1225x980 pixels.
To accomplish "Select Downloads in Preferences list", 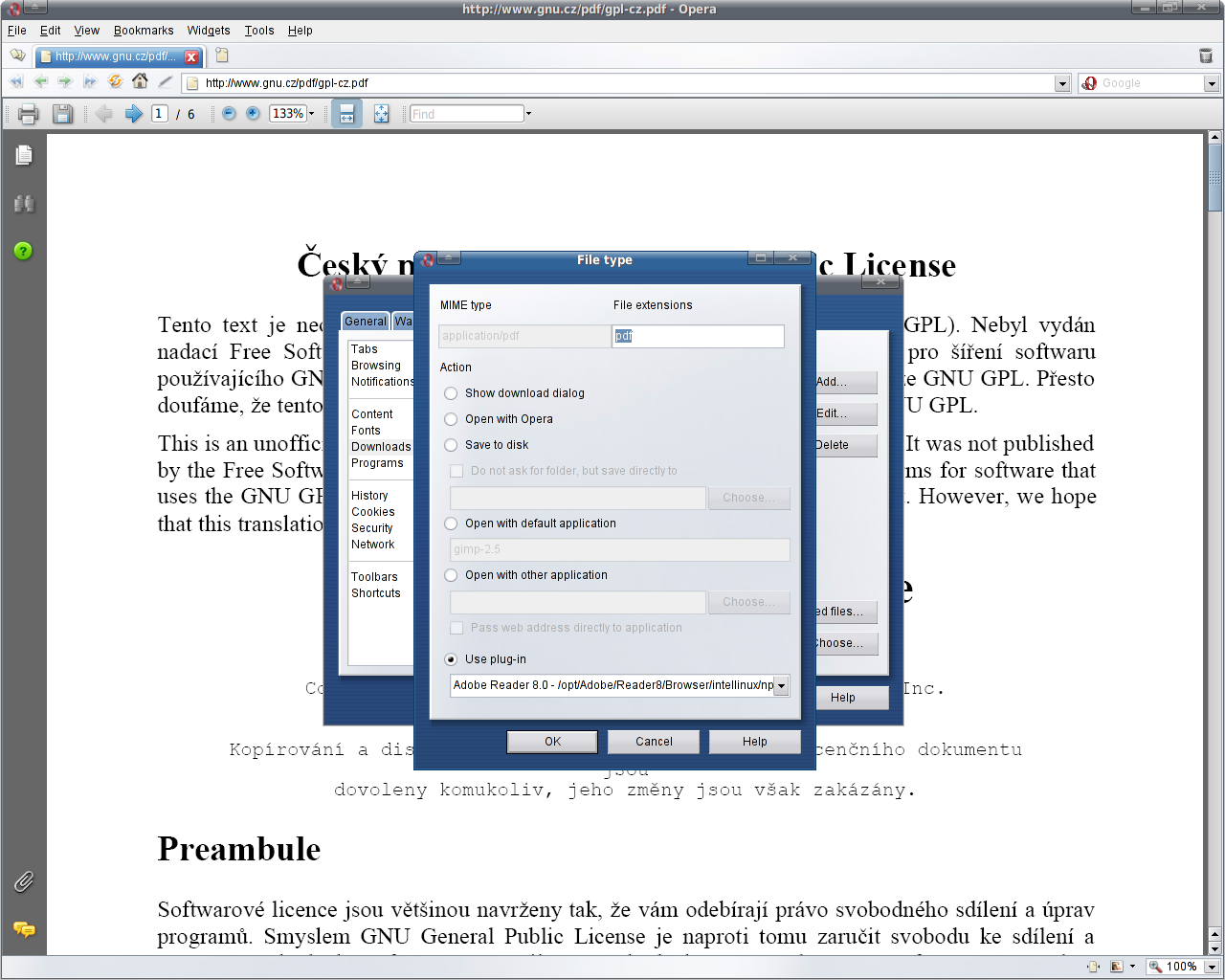I will (381, 447).
